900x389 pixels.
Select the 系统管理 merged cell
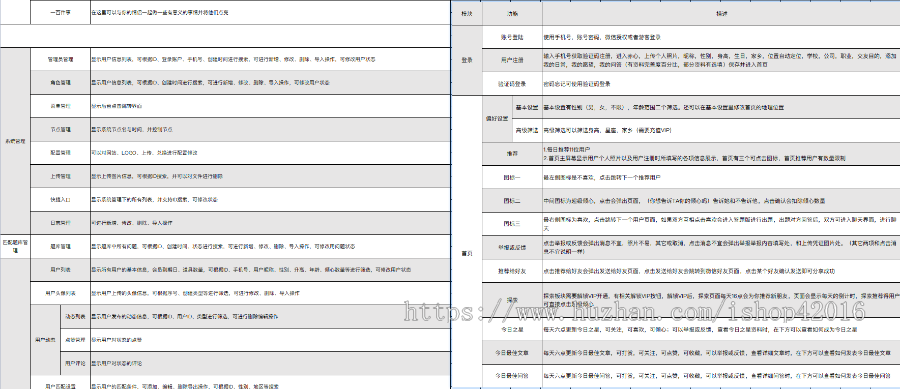point(15,141)
